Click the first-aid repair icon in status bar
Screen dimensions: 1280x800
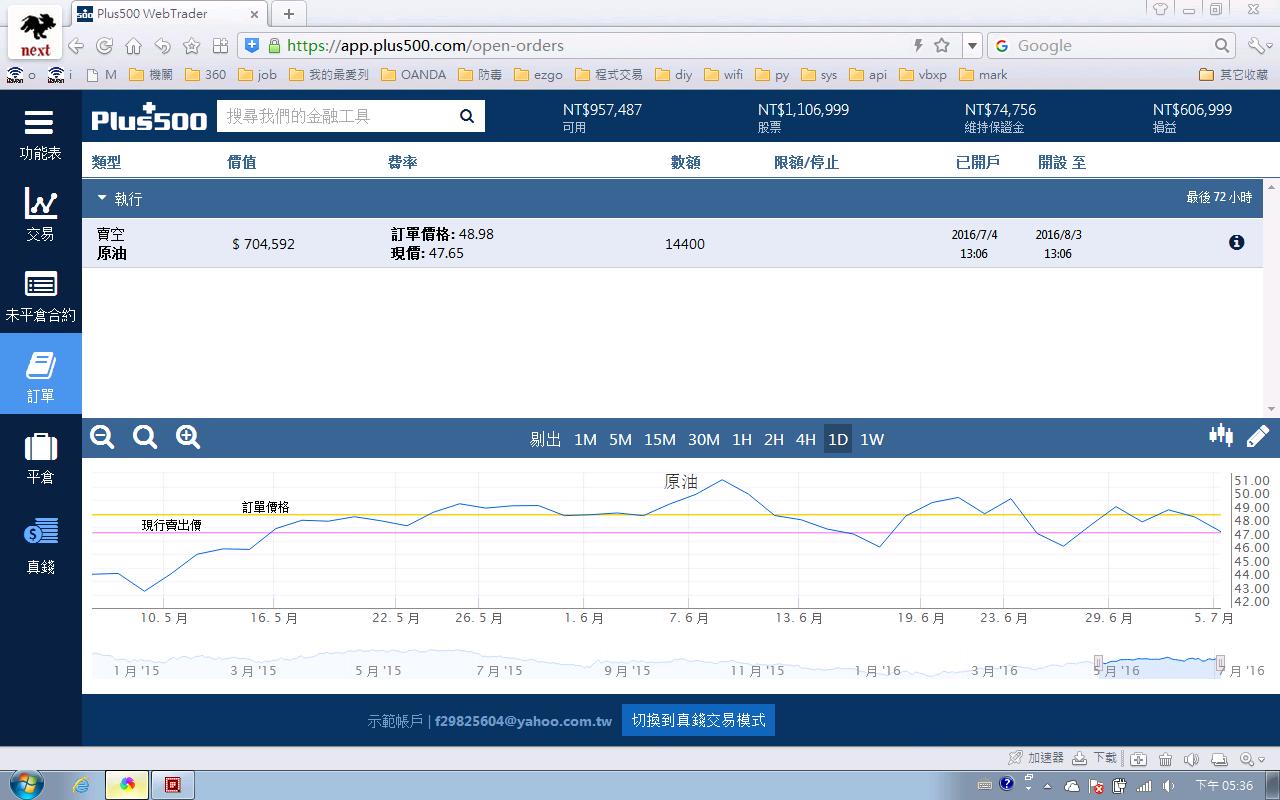[1139, 759]
